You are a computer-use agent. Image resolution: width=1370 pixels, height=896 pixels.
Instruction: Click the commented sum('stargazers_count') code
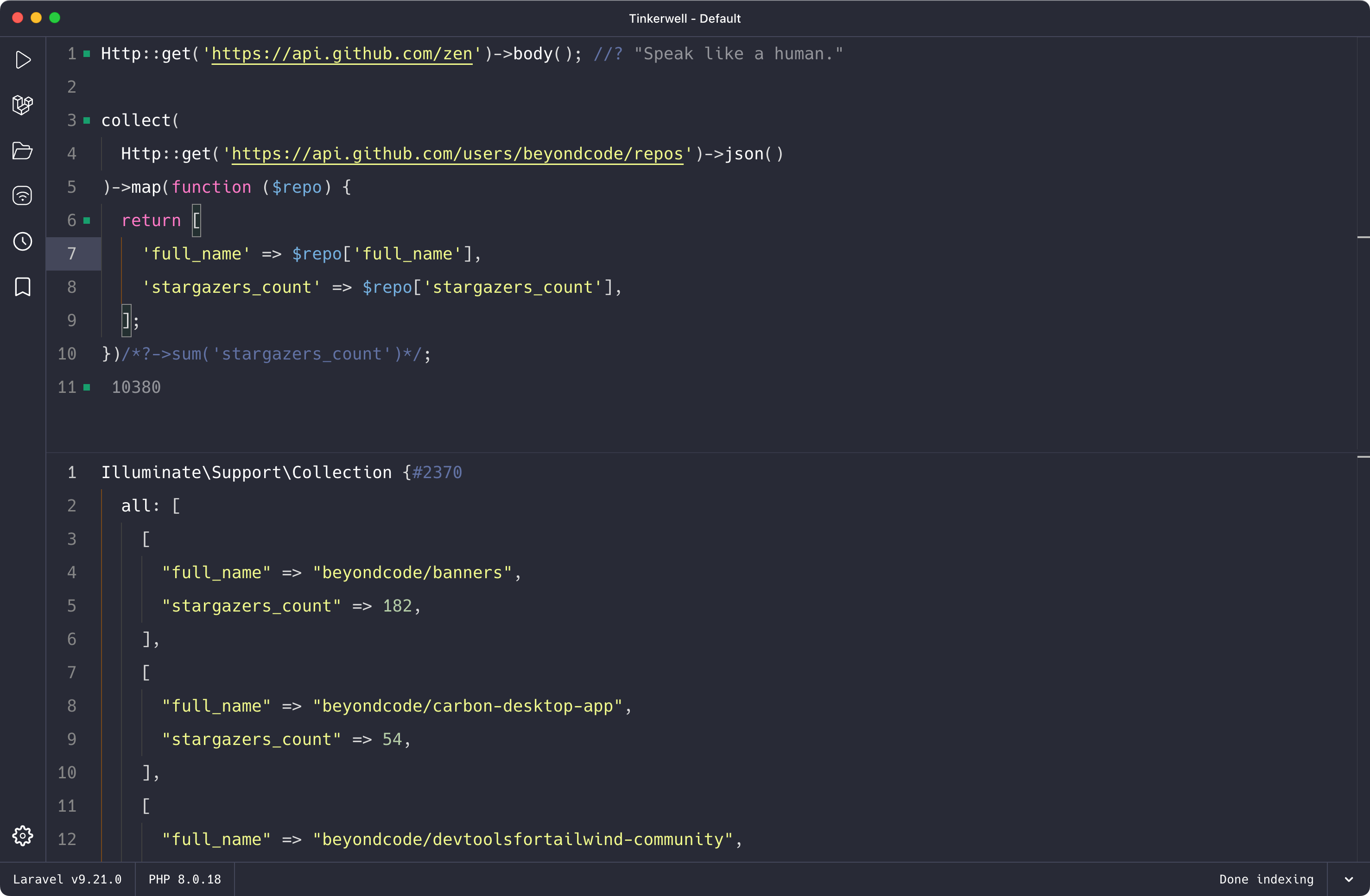[272, 354]
